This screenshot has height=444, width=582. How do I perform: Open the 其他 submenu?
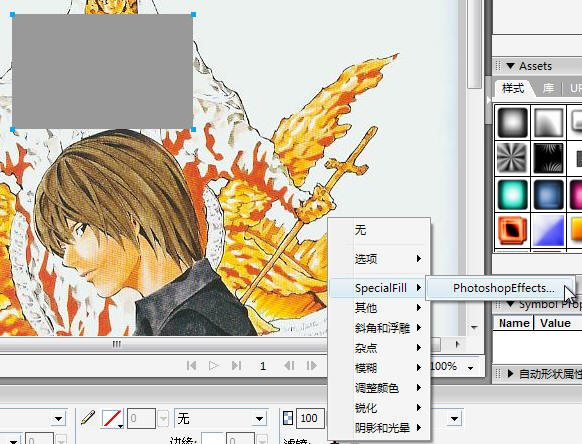click(379, 308)
